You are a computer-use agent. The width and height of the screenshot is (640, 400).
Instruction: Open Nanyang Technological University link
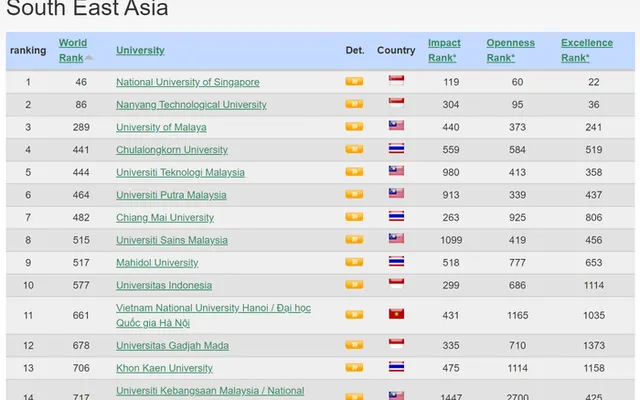coord(191,104)
